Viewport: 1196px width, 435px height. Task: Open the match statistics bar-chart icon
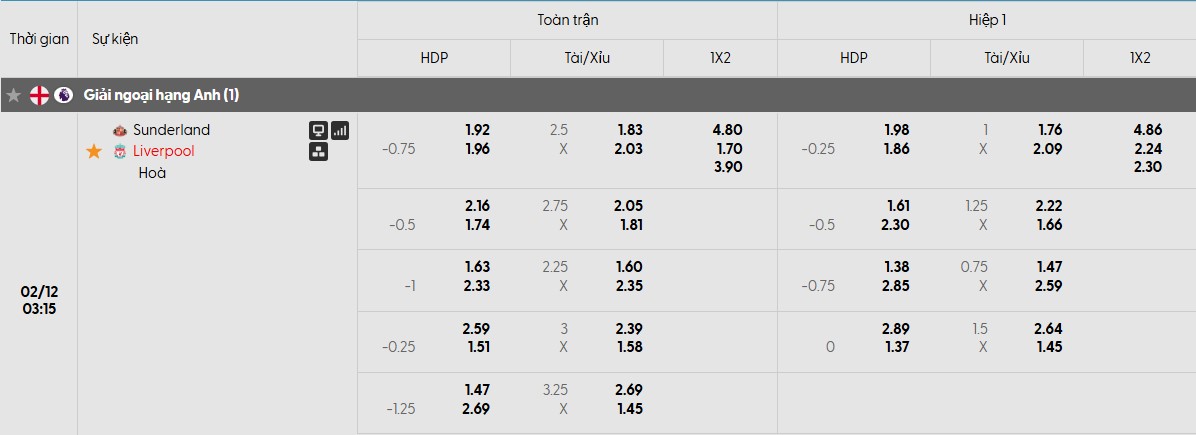click(x=340, y=130)
